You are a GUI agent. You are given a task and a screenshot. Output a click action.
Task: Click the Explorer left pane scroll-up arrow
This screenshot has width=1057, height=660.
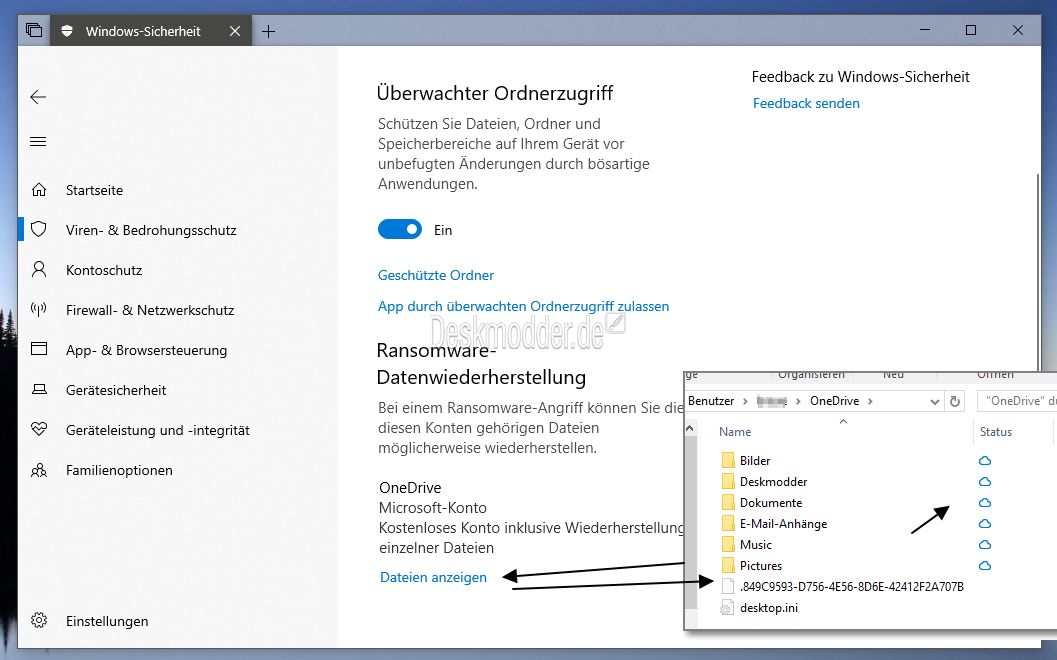(x=690, y=429)
